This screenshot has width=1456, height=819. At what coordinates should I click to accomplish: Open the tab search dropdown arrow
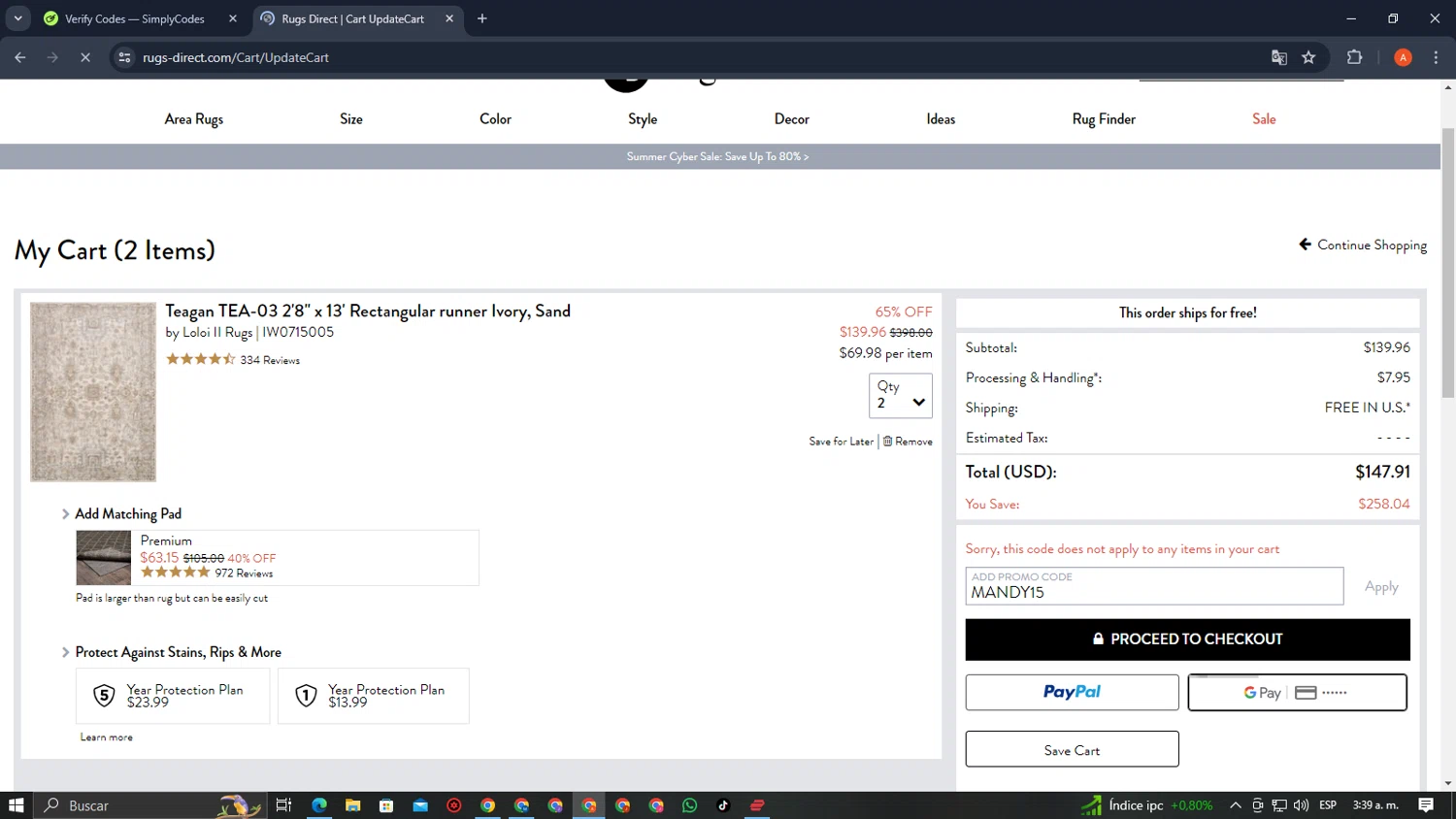[x=17, y=18]
